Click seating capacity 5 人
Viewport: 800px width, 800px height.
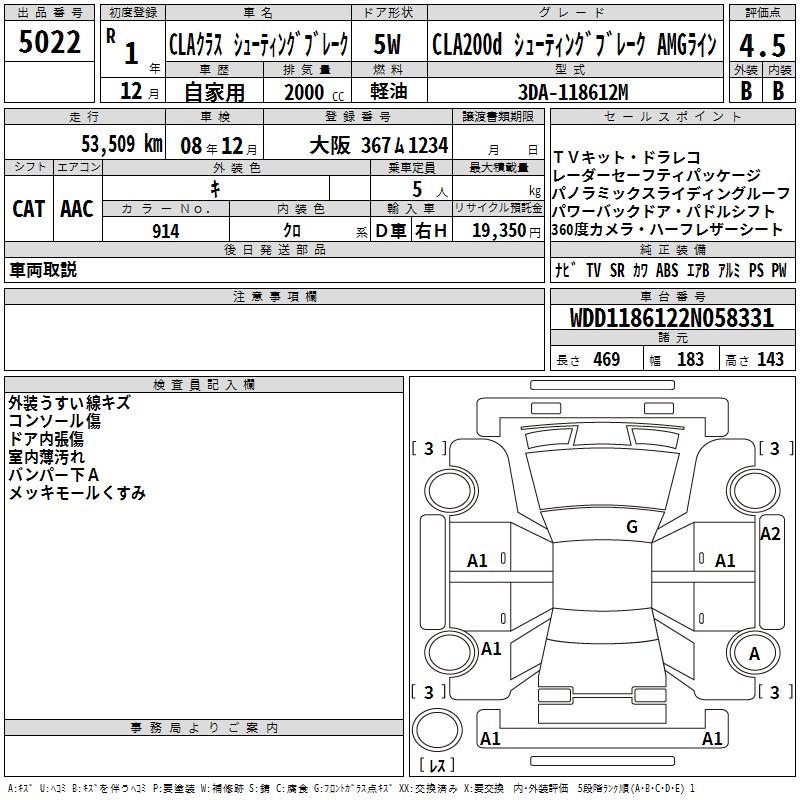pyautogui.click(x=430, y=189)
